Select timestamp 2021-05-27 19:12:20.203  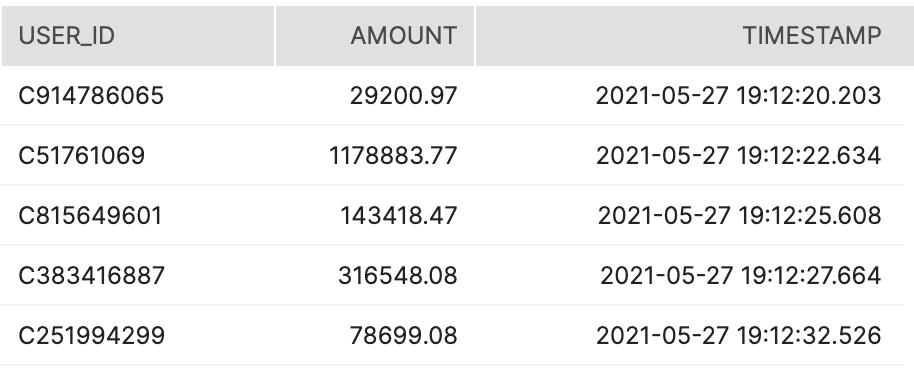pyautogui.click(x=738, y=96)
